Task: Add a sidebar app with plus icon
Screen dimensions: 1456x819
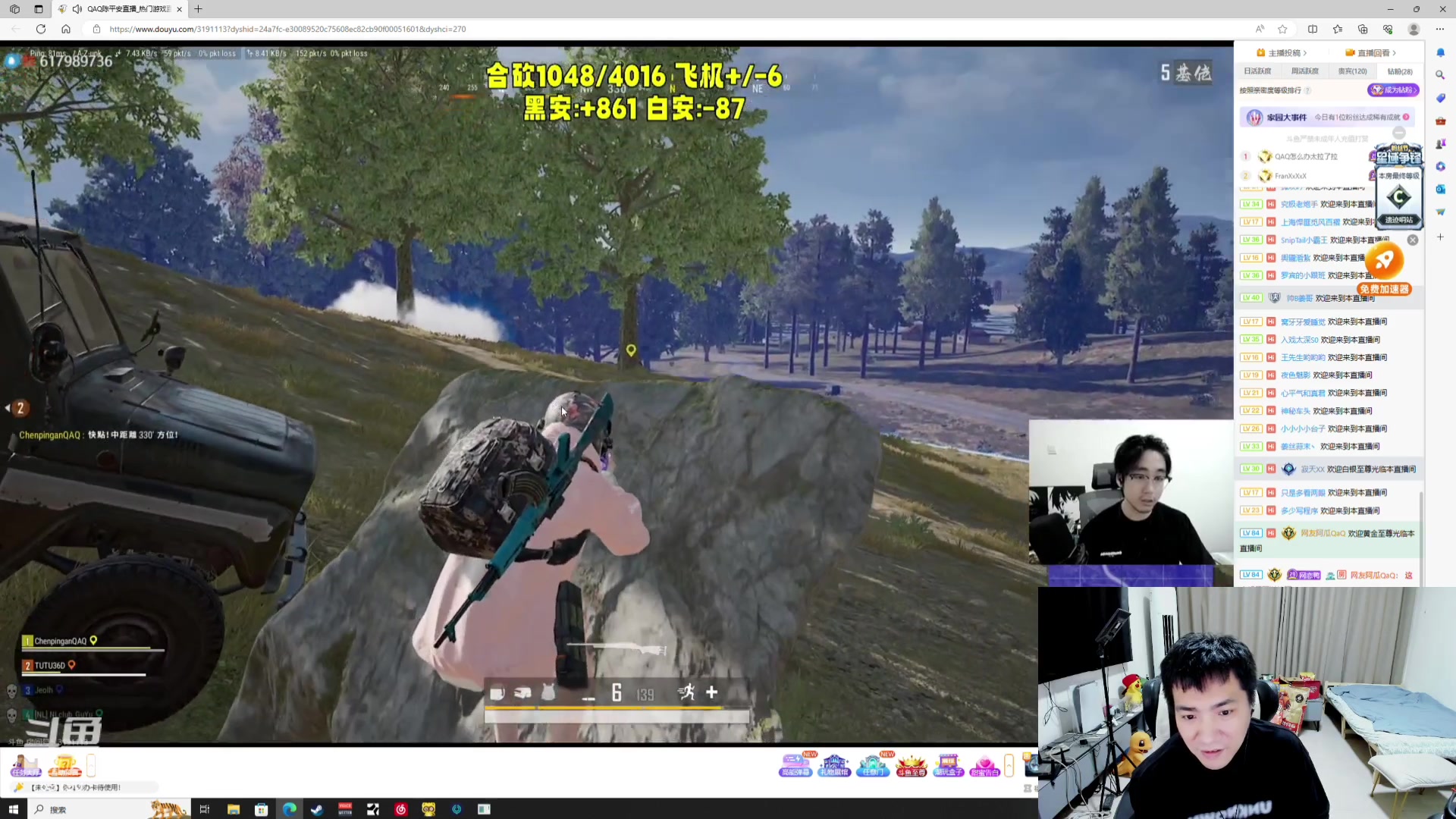Action: (1440, 237)
